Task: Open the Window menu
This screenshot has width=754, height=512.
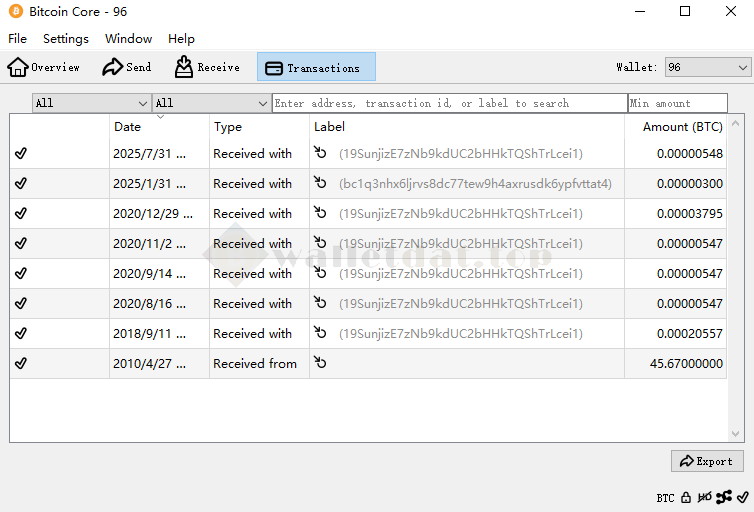Action: (128, 39)
